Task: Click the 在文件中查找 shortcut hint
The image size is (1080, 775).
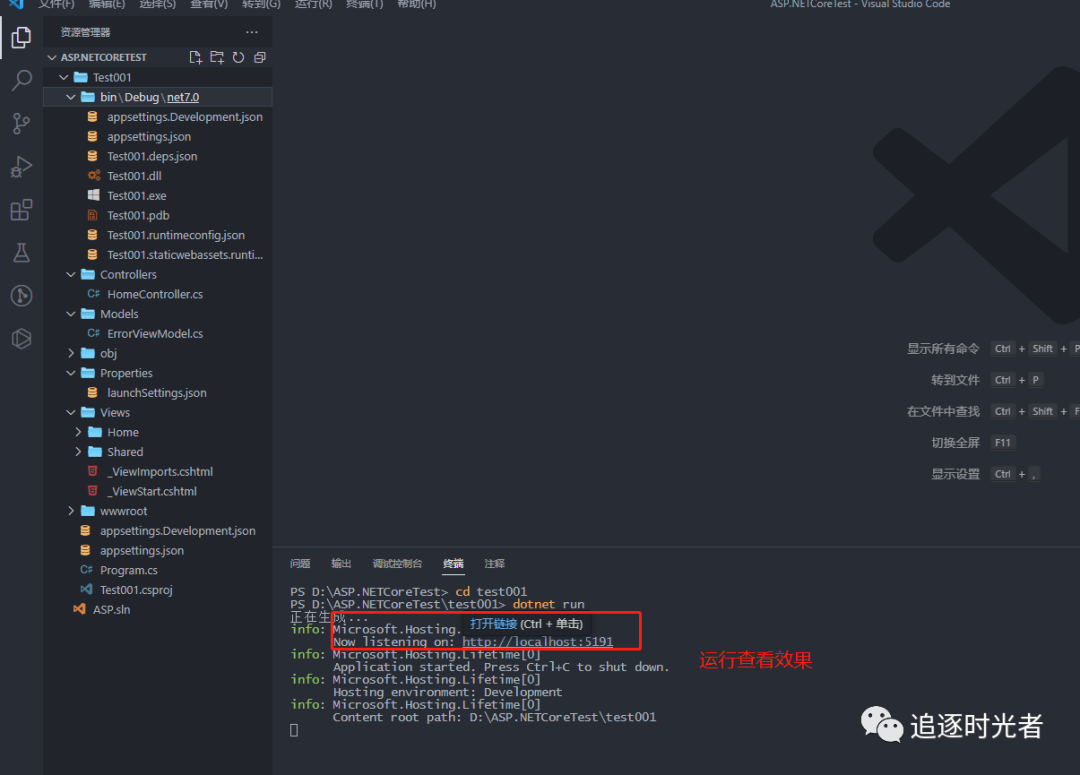Action: (x=943, y=411)
